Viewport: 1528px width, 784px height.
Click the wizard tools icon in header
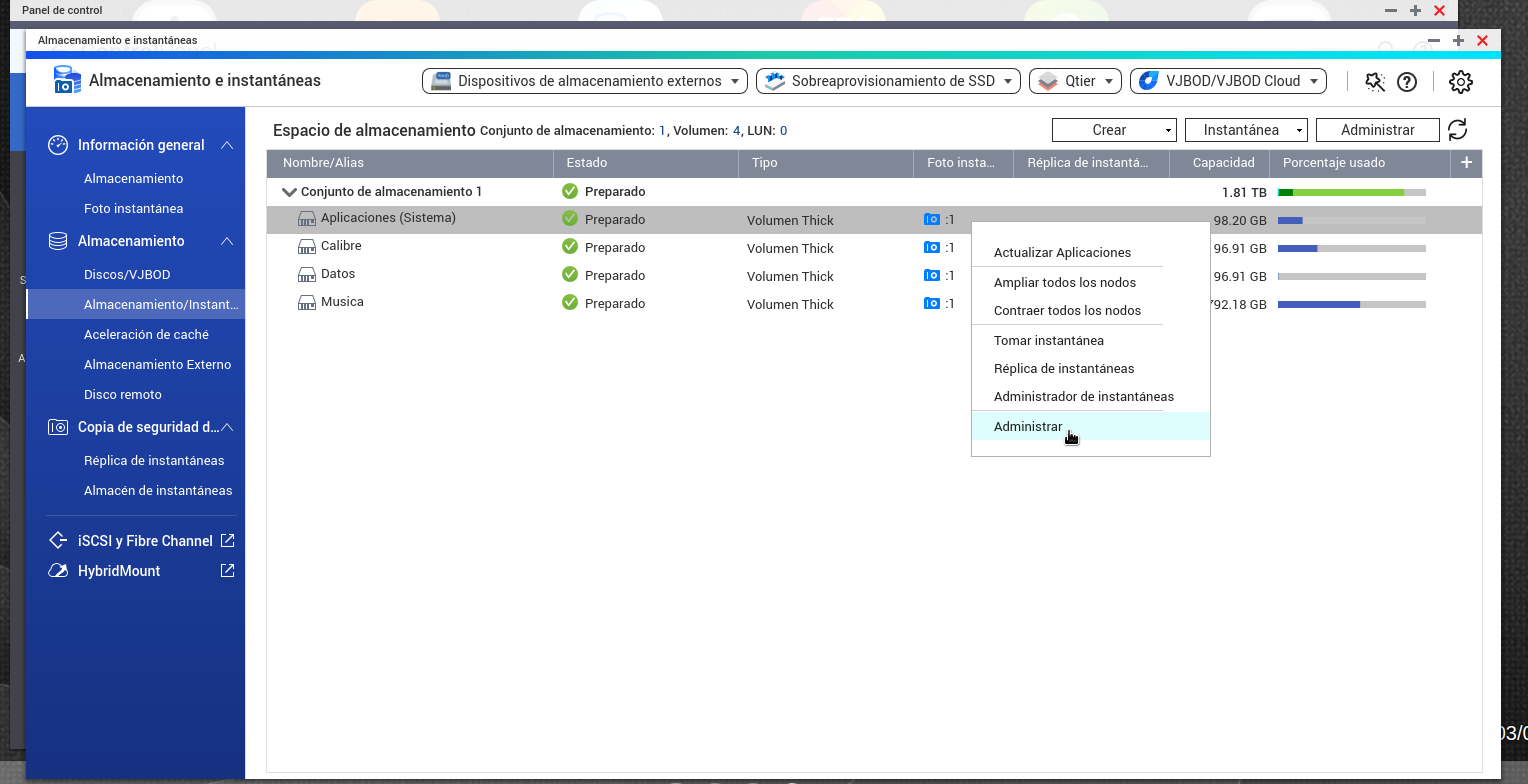(x=1375, y=82)
